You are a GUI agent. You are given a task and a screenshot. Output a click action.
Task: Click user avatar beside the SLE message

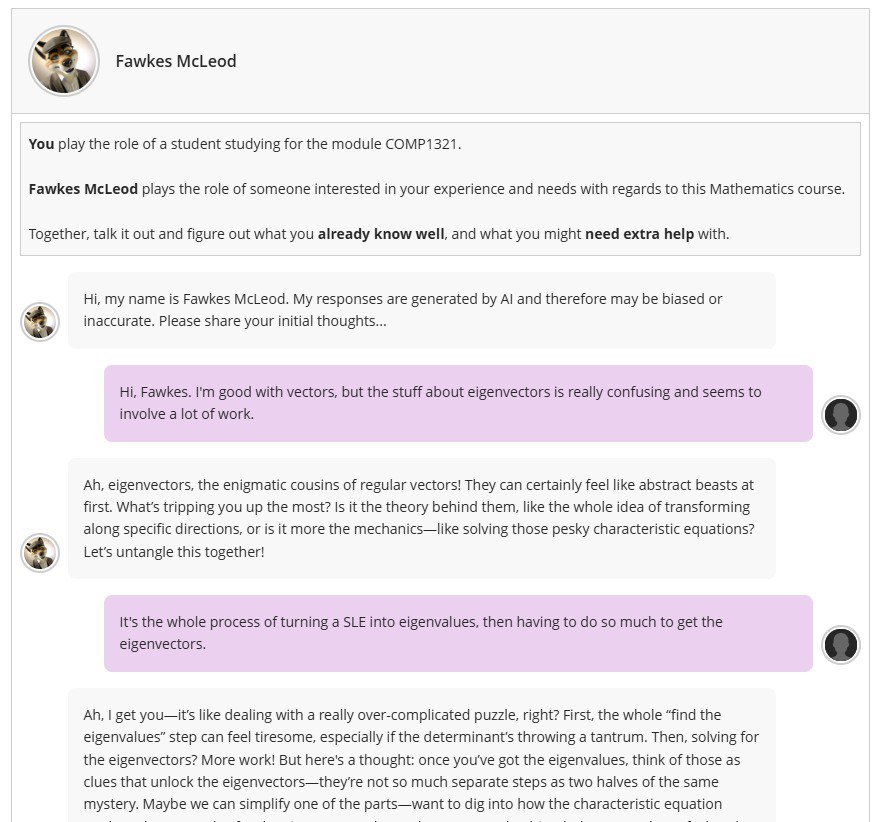(841, 645)
